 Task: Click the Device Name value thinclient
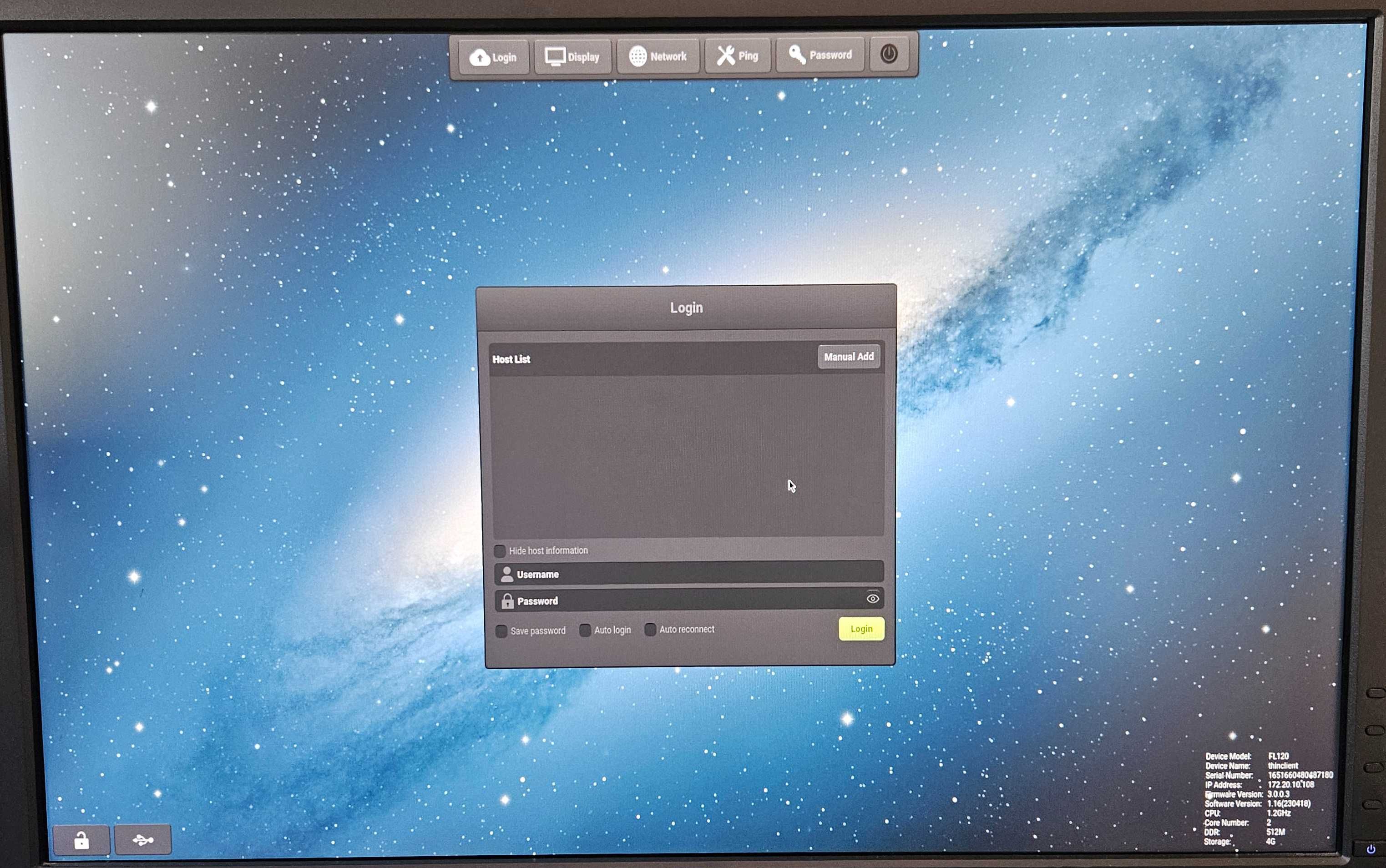[x=1283, y=765]
